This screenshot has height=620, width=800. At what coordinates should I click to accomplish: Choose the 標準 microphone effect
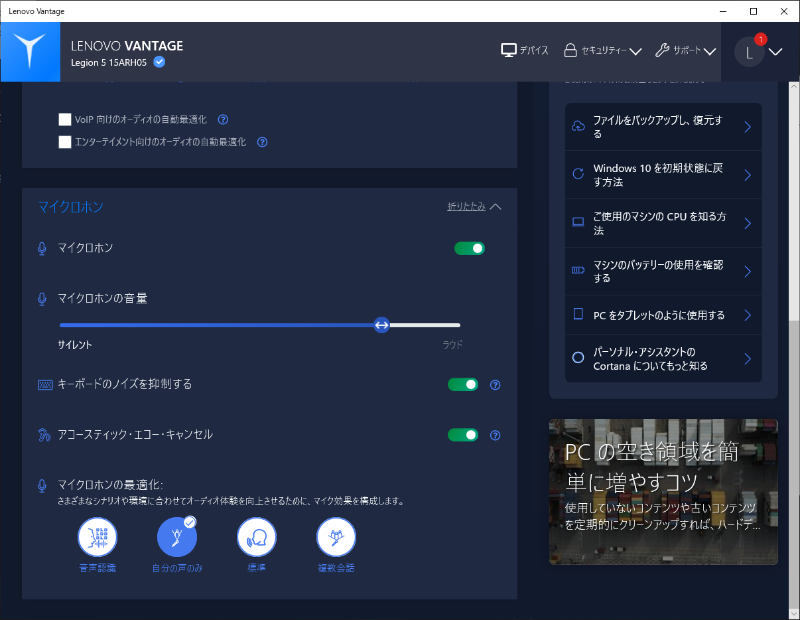pyautogui.click(x=256, y=537)
